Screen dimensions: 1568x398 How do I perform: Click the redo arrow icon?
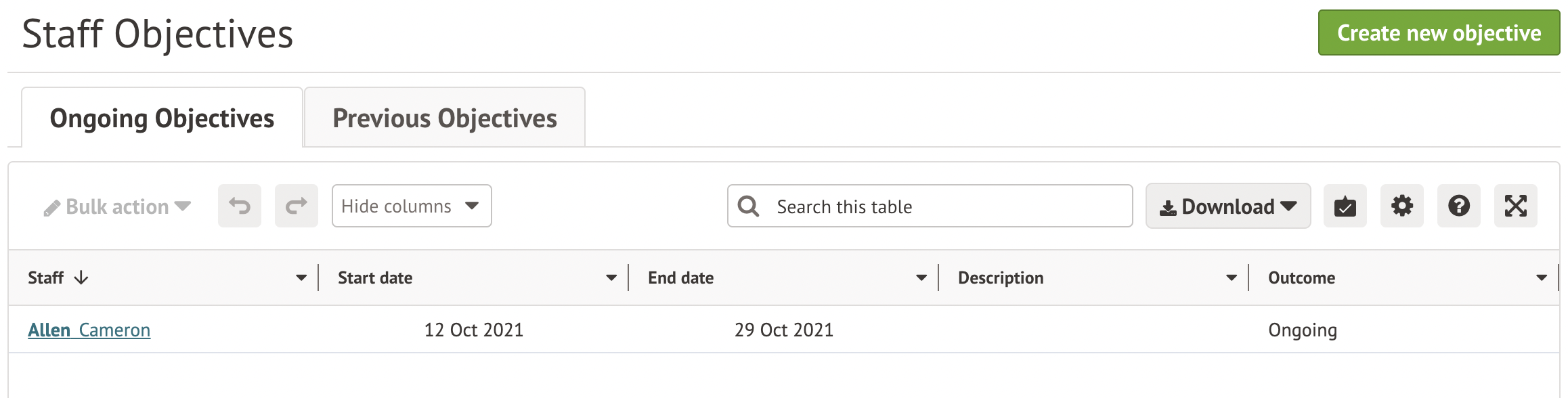pos(297,206)
